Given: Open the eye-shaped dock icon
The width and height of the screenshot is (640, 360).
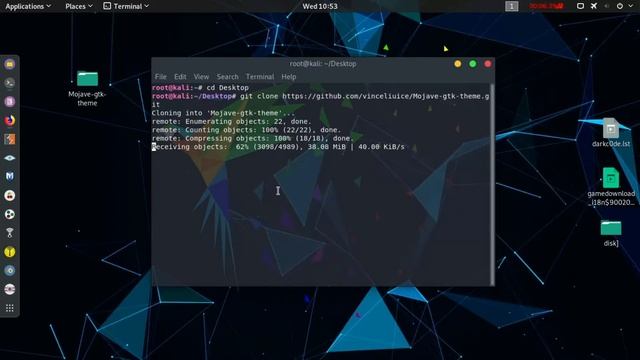Looking at the screenshot, I should 10,158.
